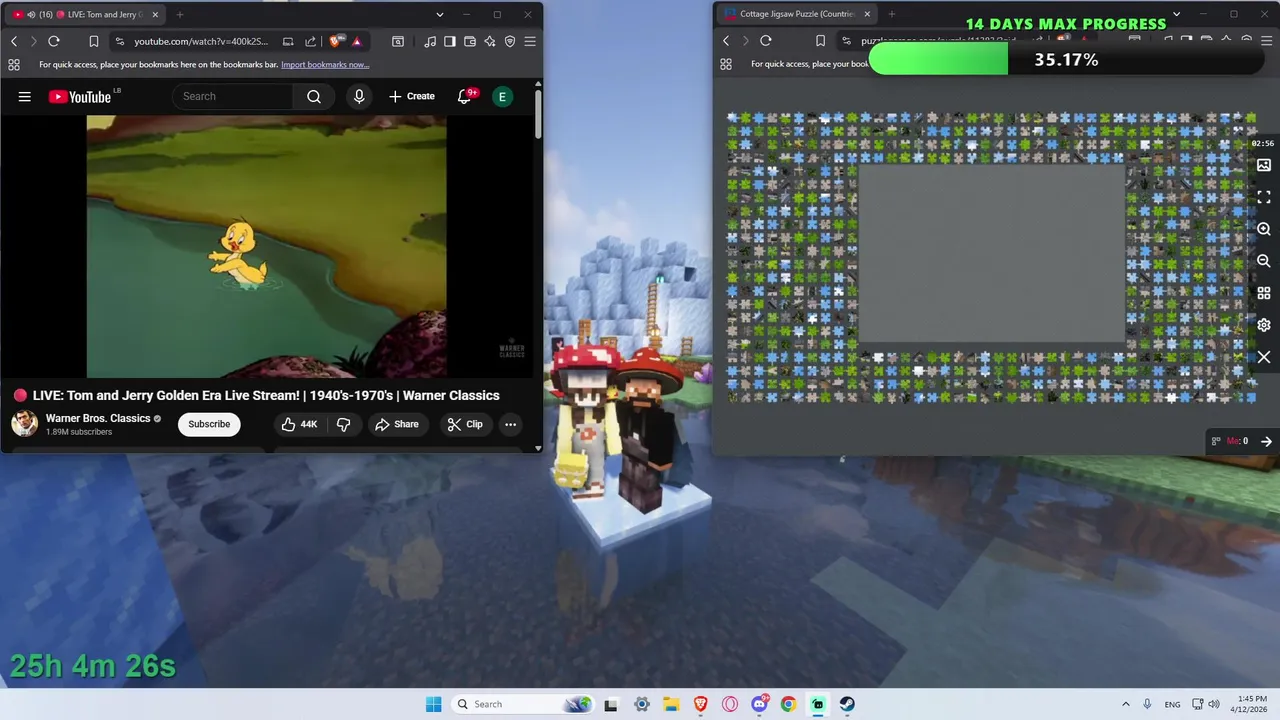Like the Tom and Jerry live stream
Image resolution: width=1280 pixels, height=720 pixels.
tap(300, 424)
